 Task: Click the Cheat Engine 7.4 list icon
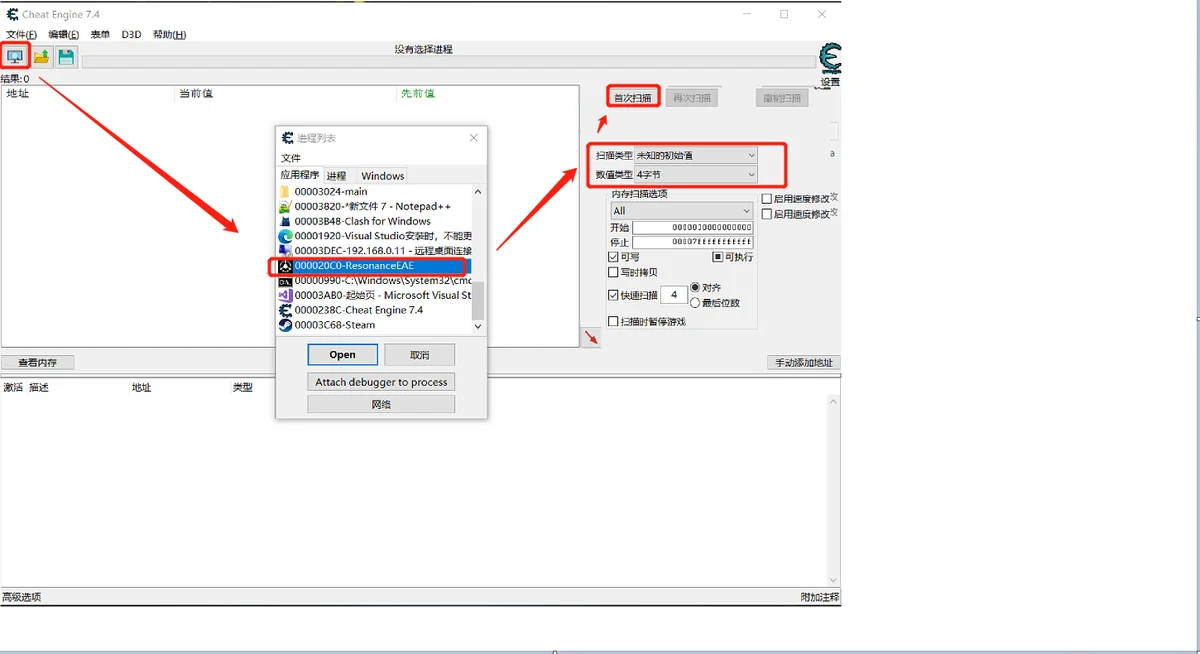[x=285, y=310]
